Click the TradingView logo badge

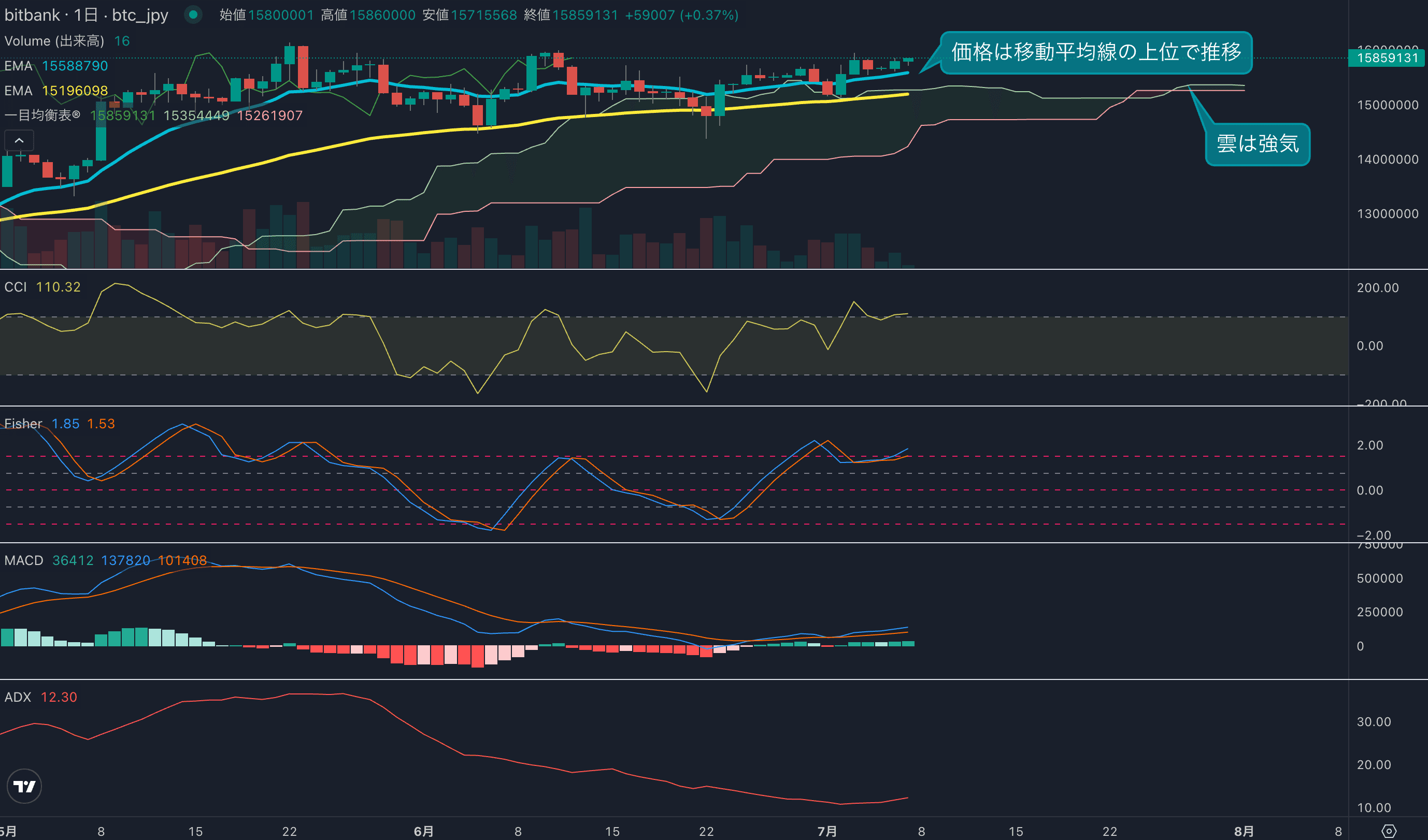tap(24, 786)
